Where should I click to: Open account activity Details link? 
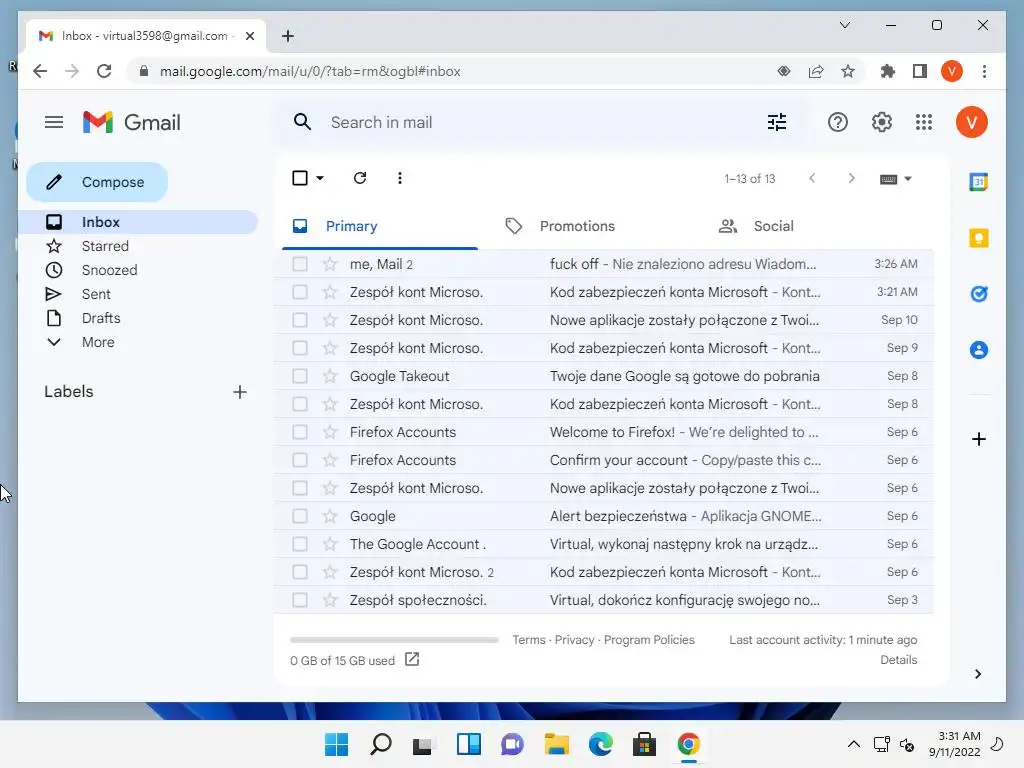point(898,660)
